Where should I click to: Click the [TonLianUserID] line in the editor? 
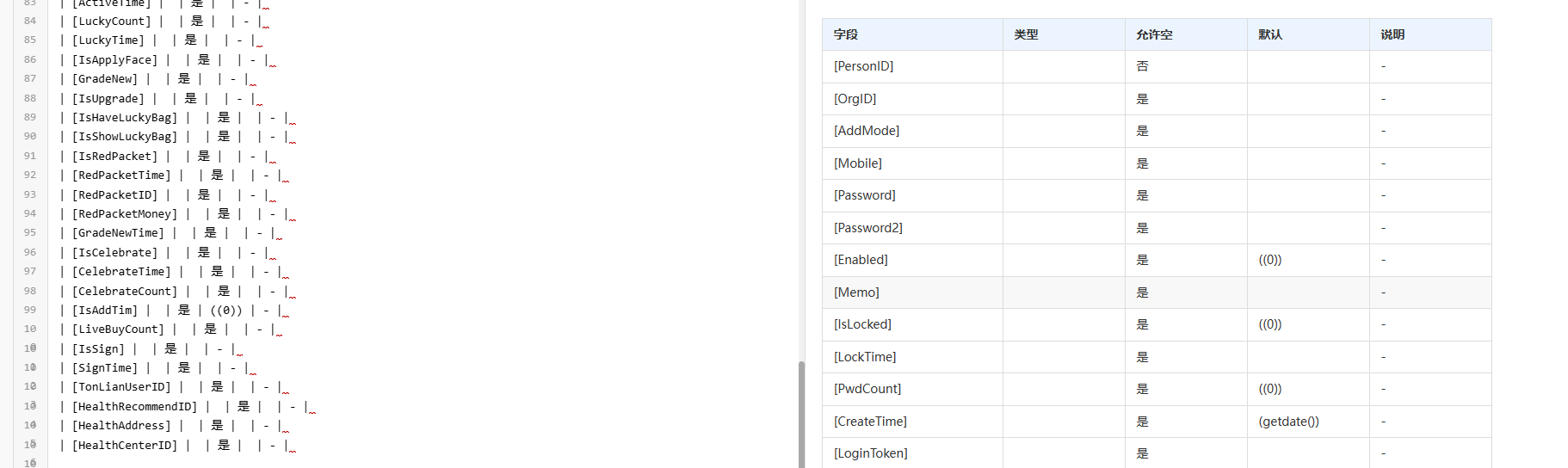(174, 387)
